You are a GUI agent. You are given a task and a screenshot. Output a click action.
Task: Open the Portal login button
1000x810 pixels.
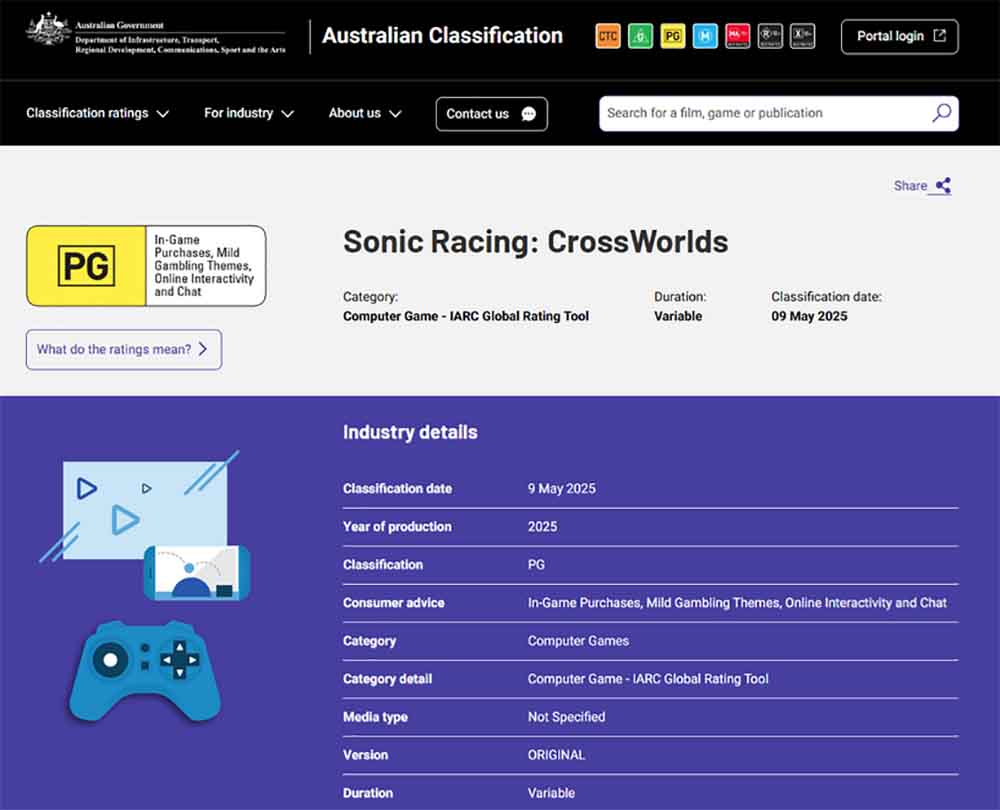coord(899,36)
